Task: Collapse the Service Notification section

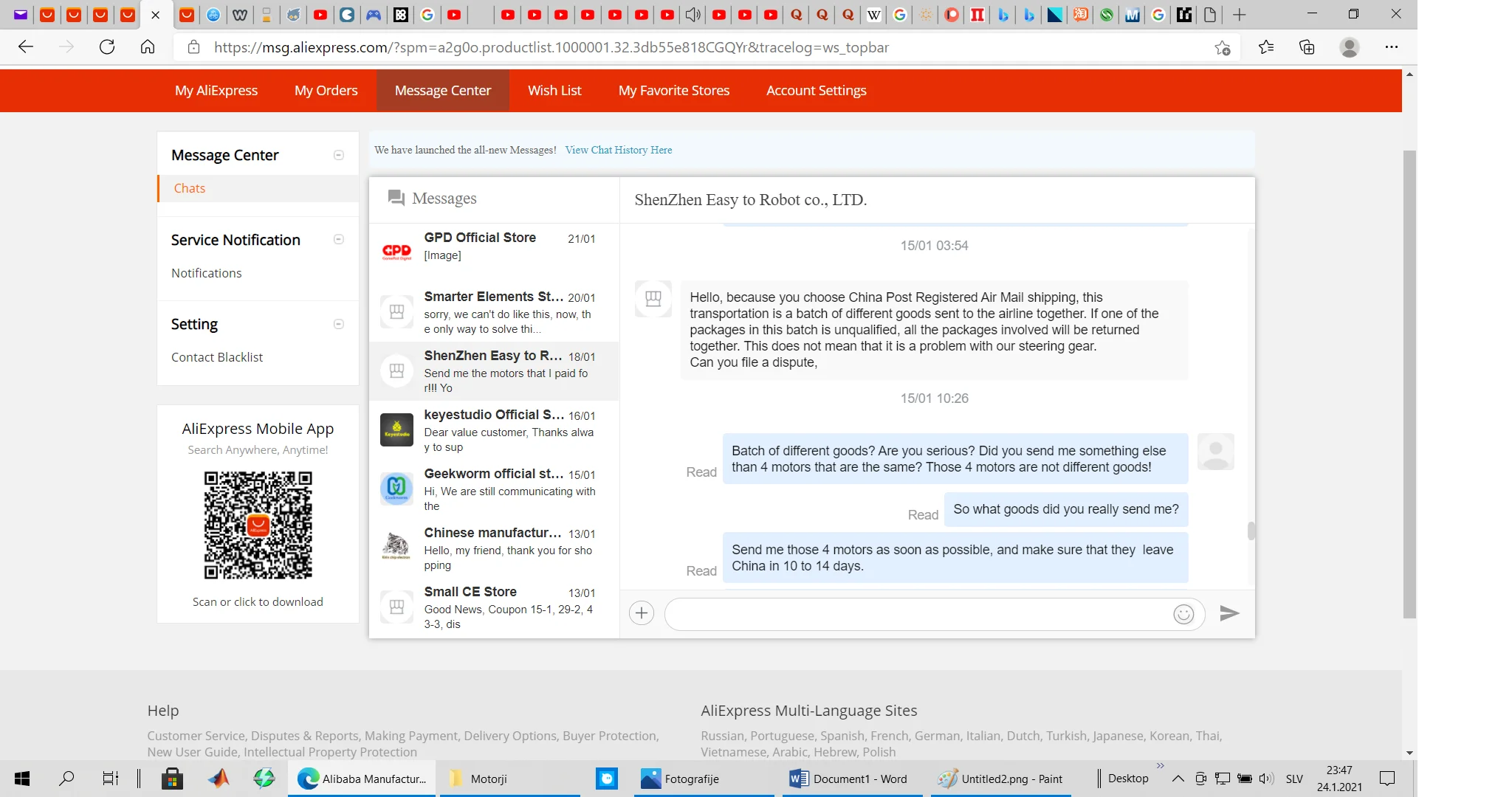Action: pos(339,239)
